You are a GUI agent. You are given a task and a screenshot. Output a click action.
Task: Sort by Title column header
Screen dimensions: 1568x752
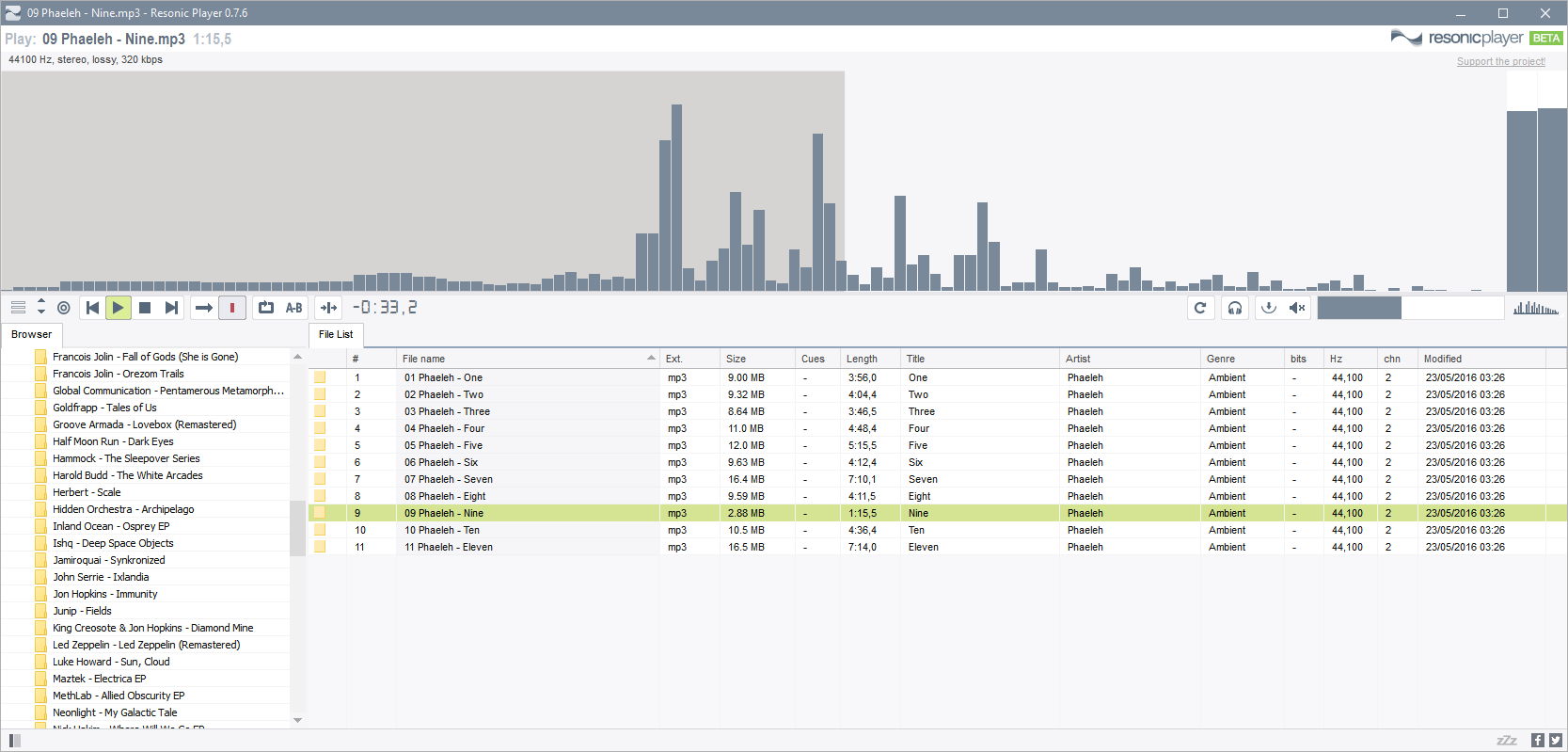click(x=979, y=359)
